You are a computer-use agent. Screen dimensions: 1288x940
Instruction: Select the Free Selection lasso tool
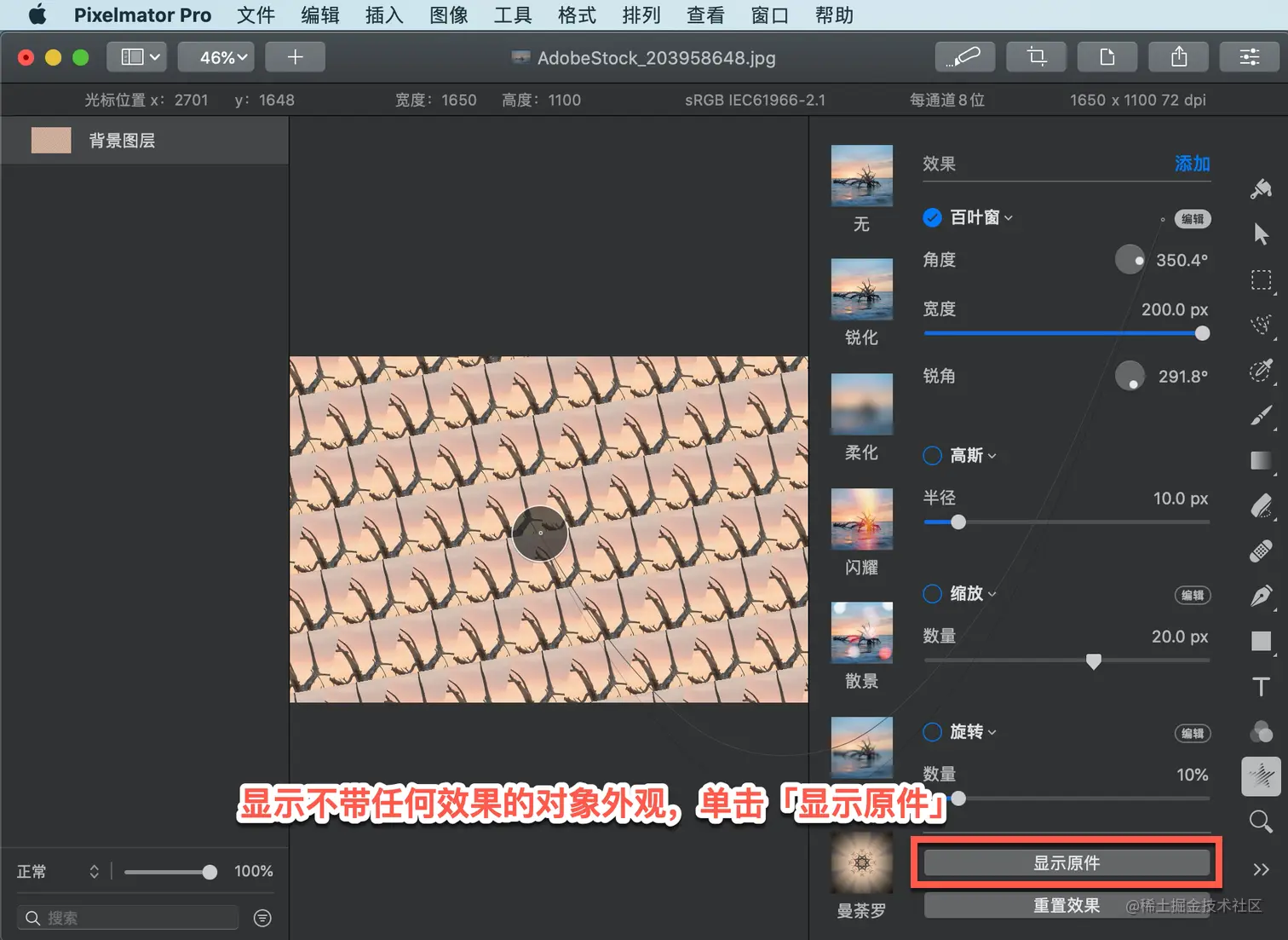click(1261, 325)
